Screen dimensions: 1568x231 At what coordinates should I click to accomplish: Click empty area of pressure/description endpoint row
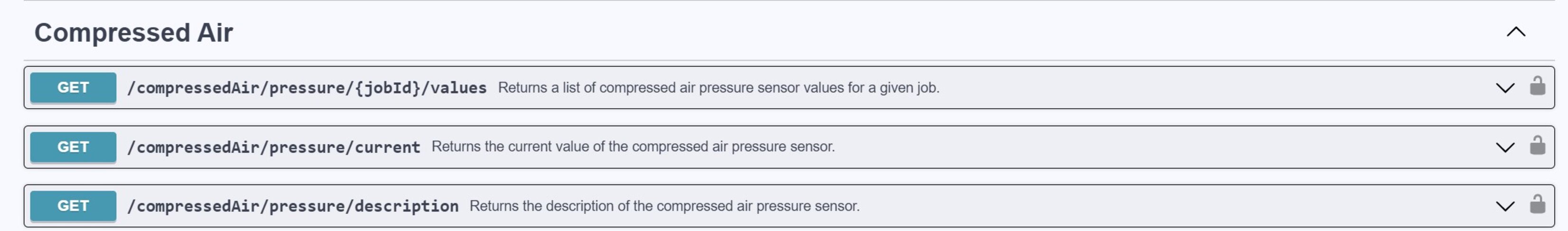point(1157,206)
